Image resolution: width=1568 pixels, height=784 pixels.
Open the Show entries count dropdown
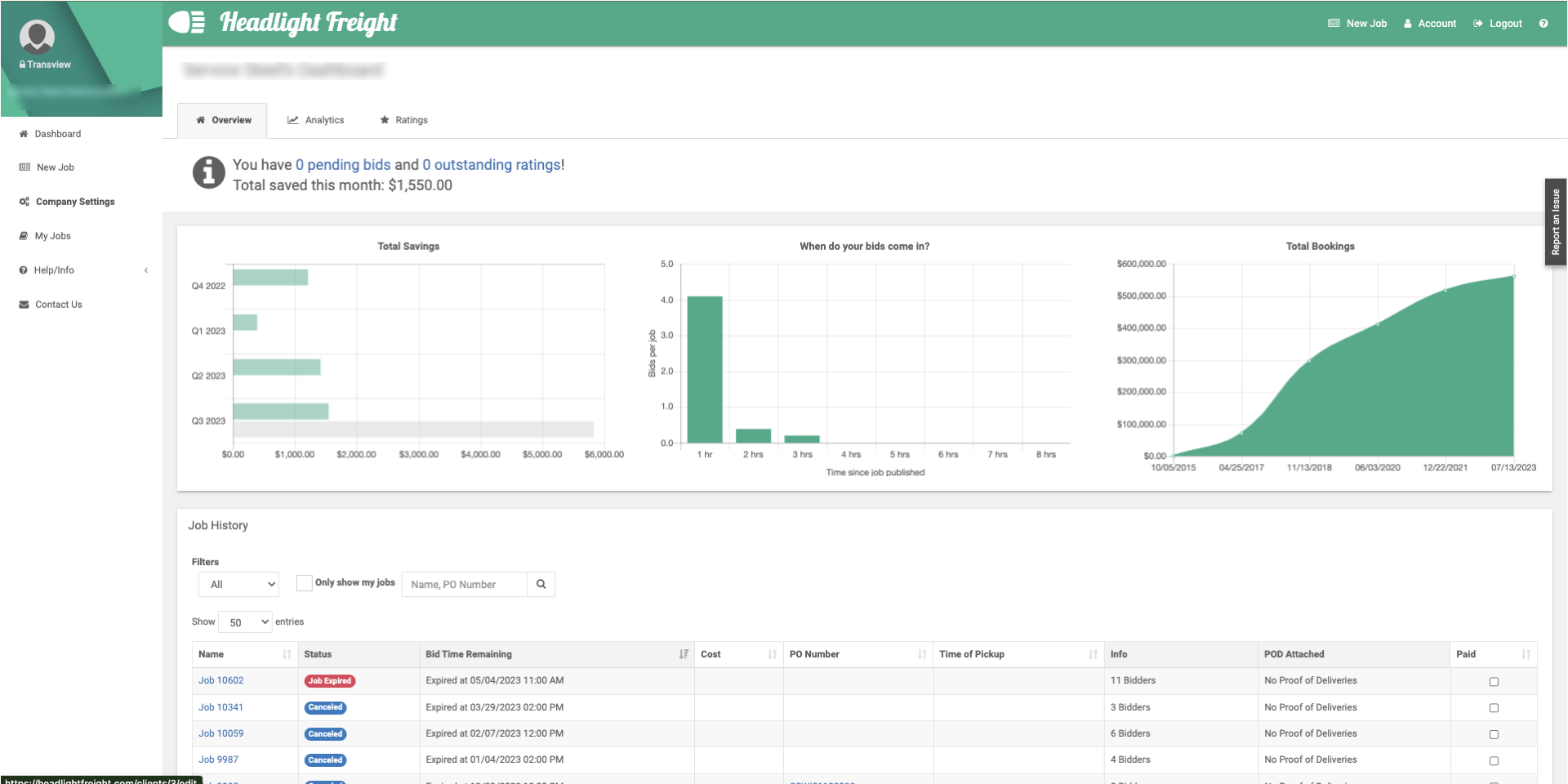245,622
